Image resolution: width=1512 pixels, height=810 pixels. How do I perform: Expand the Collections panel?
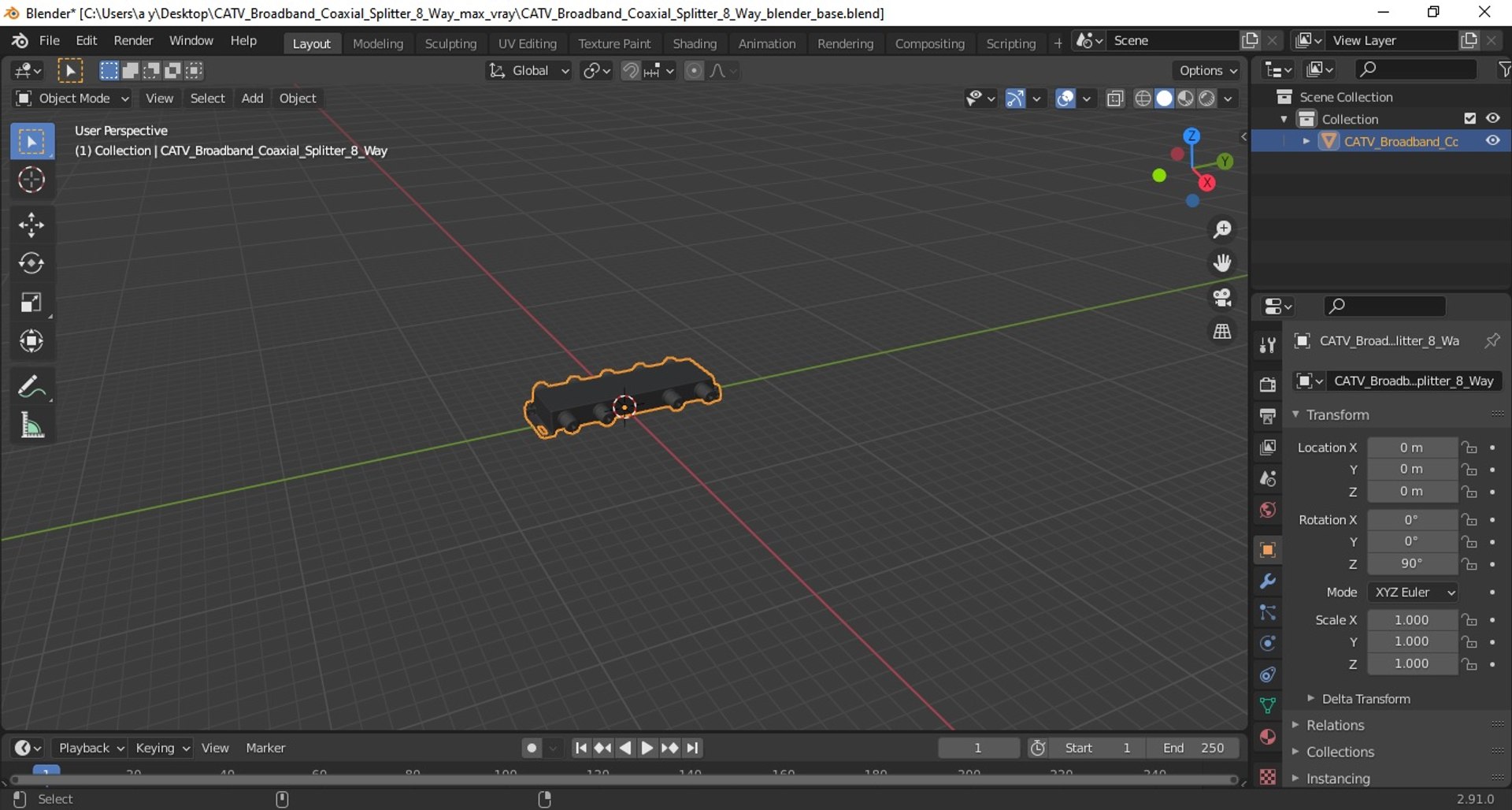[x=1340, y=752]
